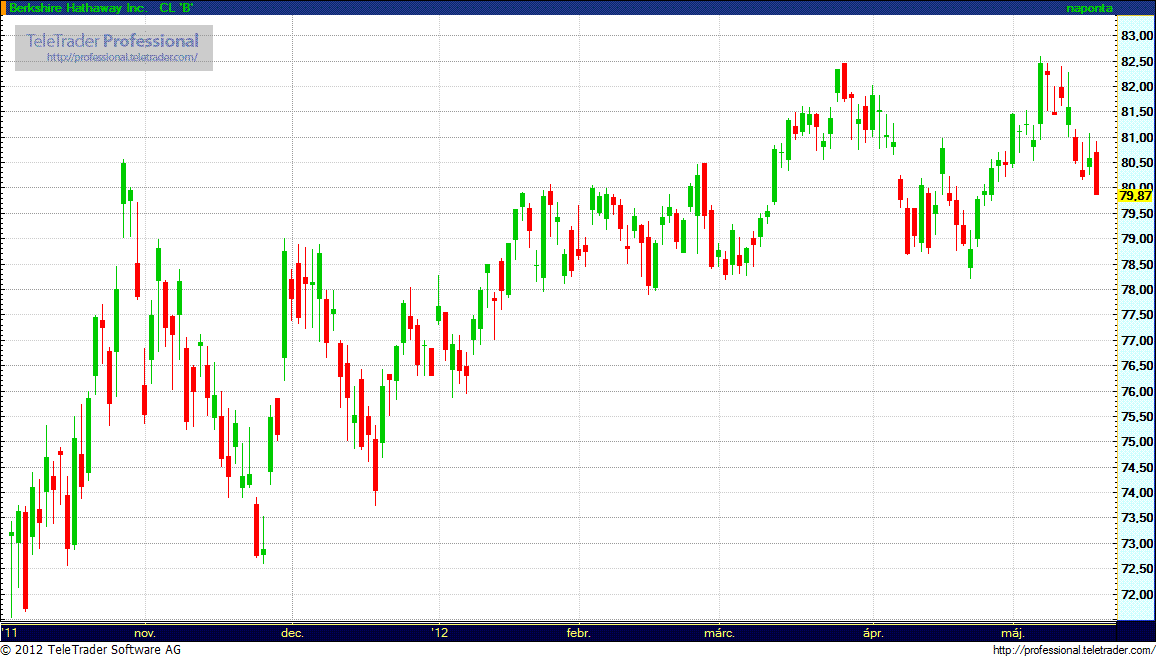Image resolution: width=1156 pixels, height=659 pixels.
Task: Click the 'naponta' interval label
Action: [x=1090, y=8]
